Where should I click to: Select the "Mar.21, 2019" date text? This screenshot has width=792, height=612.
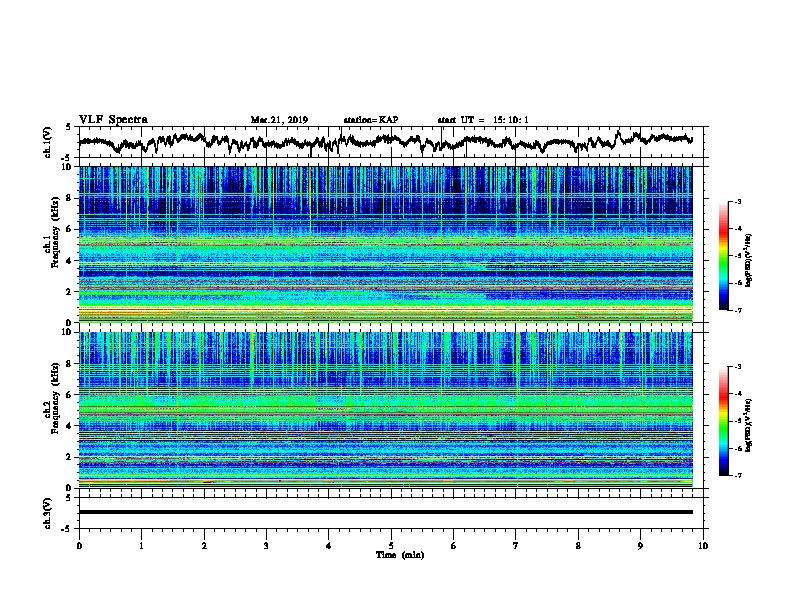coord(279,120)
